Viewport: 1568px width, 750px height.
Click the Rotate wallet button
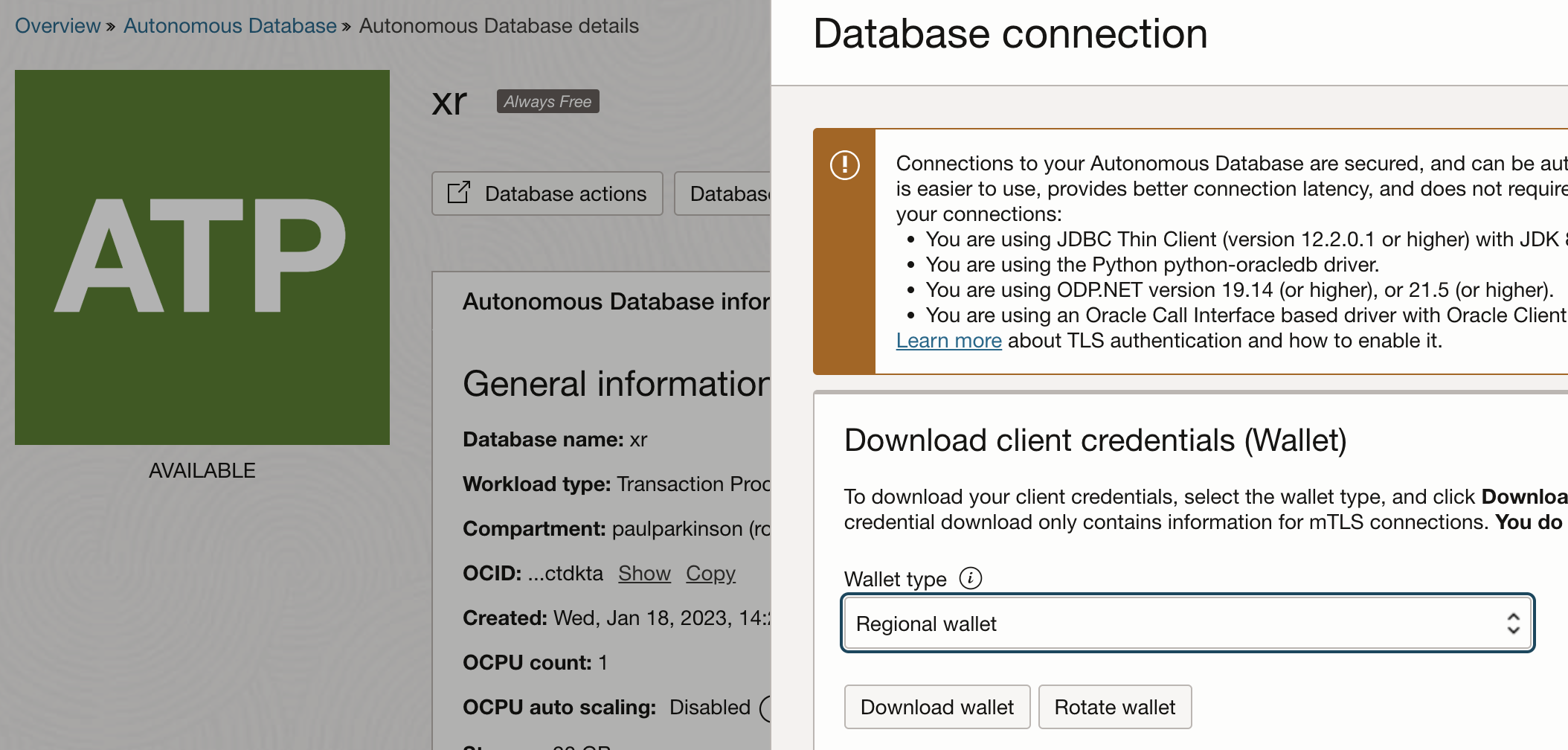pyautogui.click(x=1114, y=707)
